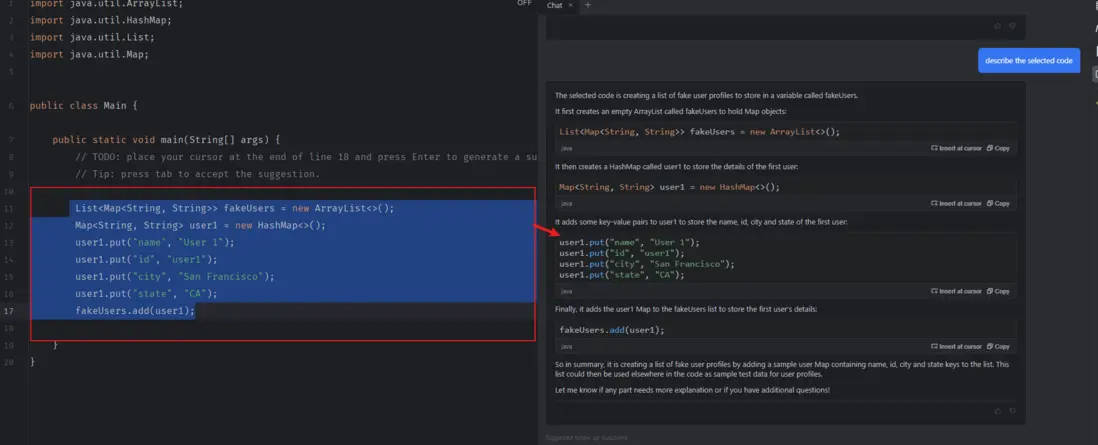
Task: Switch to the Chat tab
Action: pyautogui.click(x=555, y=5)
